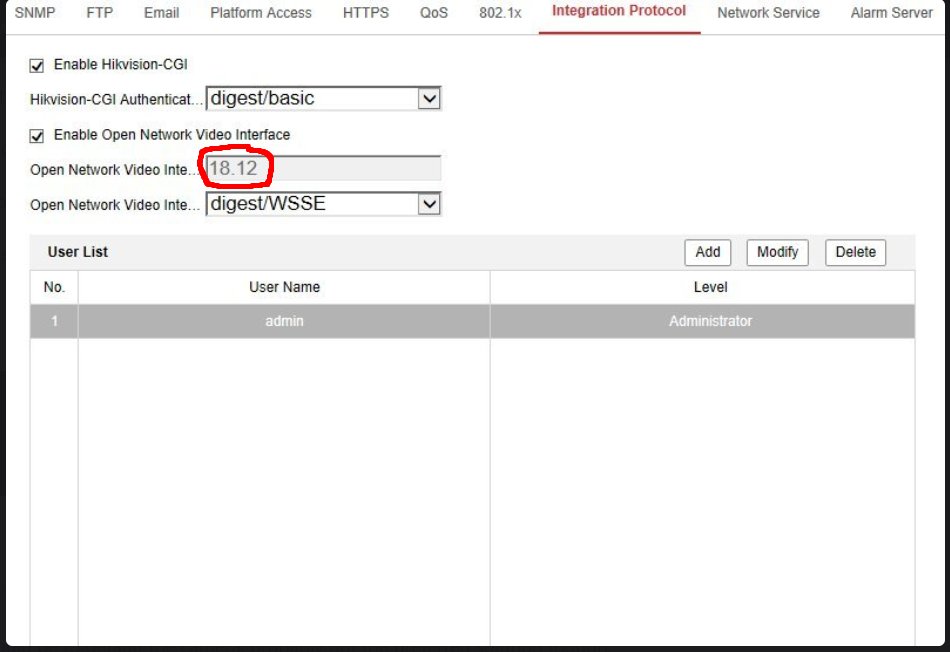950x652 pixels.
Task: Click the User Name column header
Action: (284, 287)
